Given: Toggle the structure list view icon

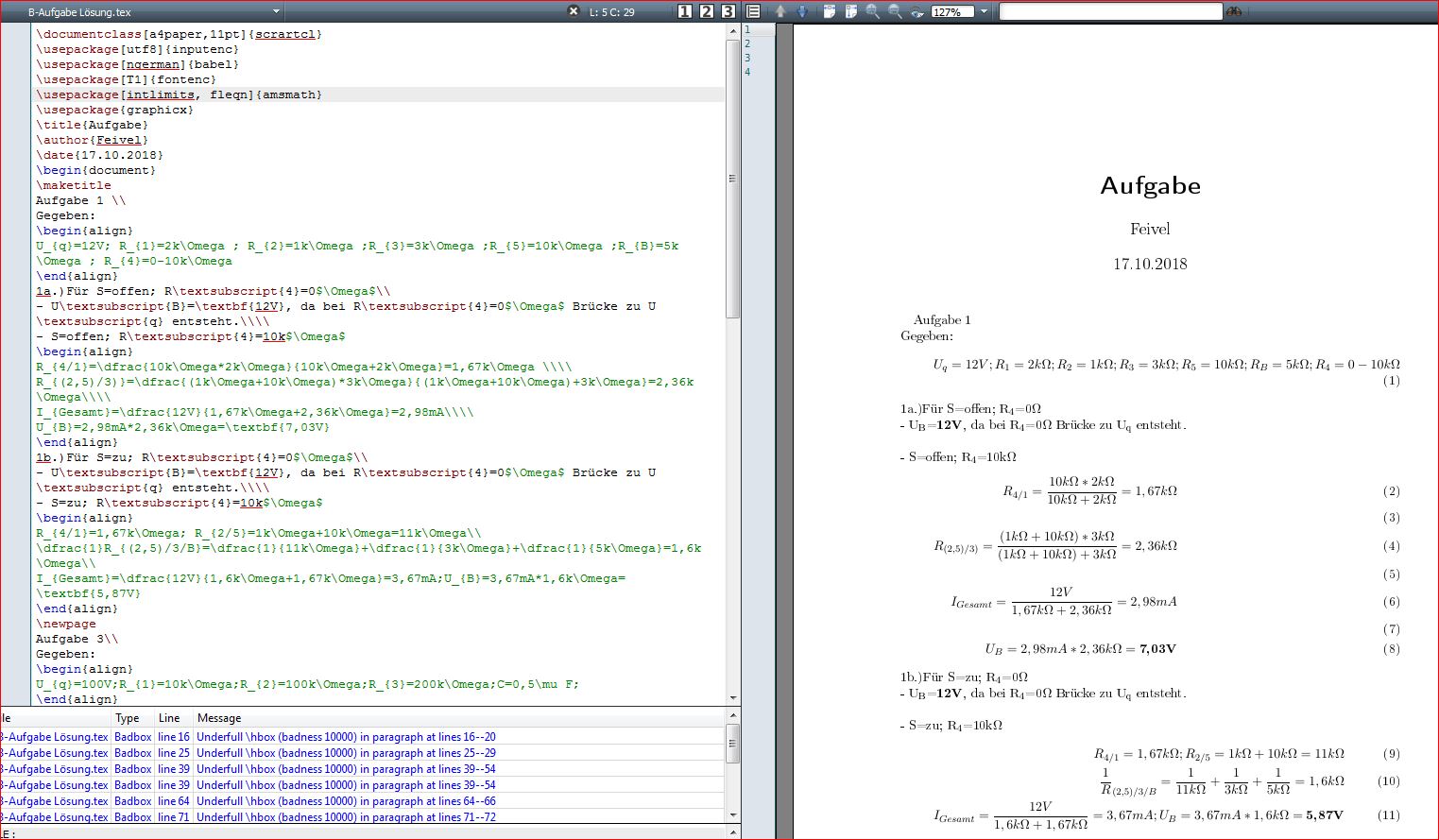Looking at the screenshot, I should pos(753,11).
